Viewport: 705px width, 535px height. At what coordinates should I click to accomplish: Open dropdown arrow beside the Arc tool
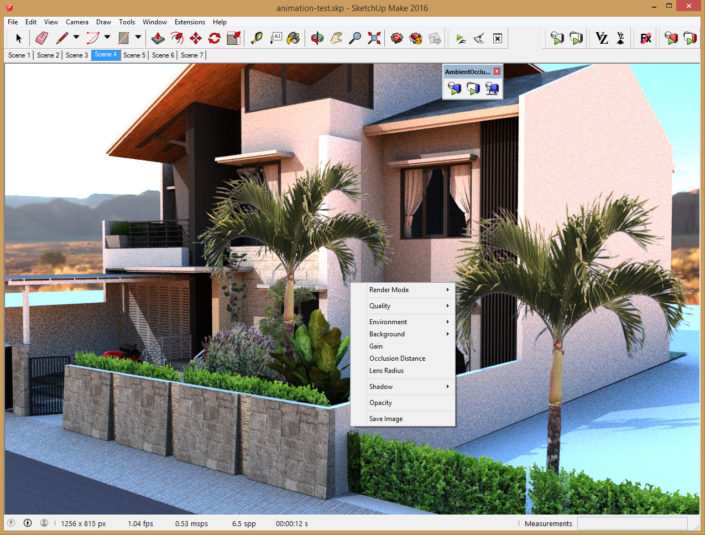point(107,38)
